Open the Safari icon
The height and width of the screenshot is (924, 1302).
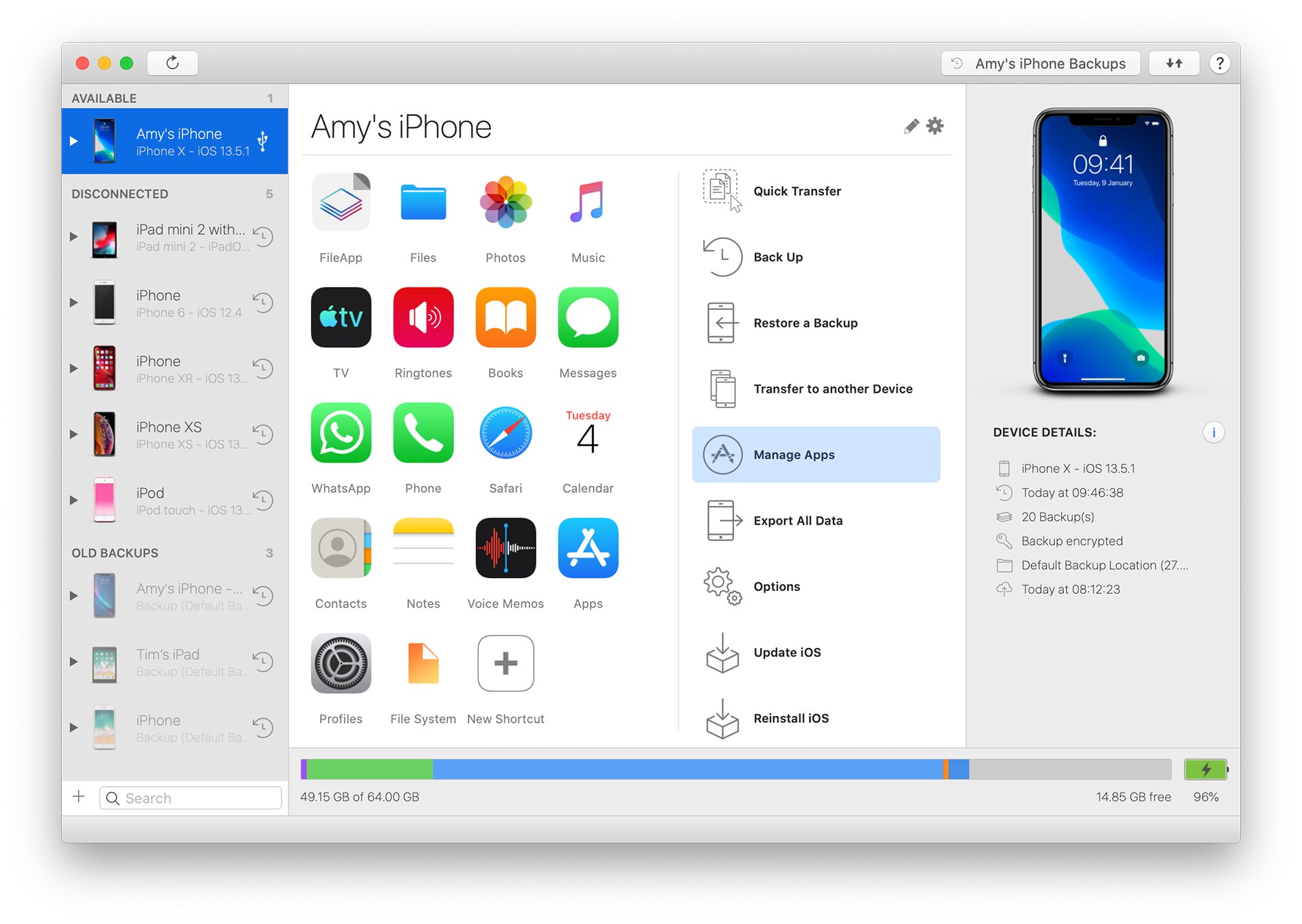pos(505,432)
